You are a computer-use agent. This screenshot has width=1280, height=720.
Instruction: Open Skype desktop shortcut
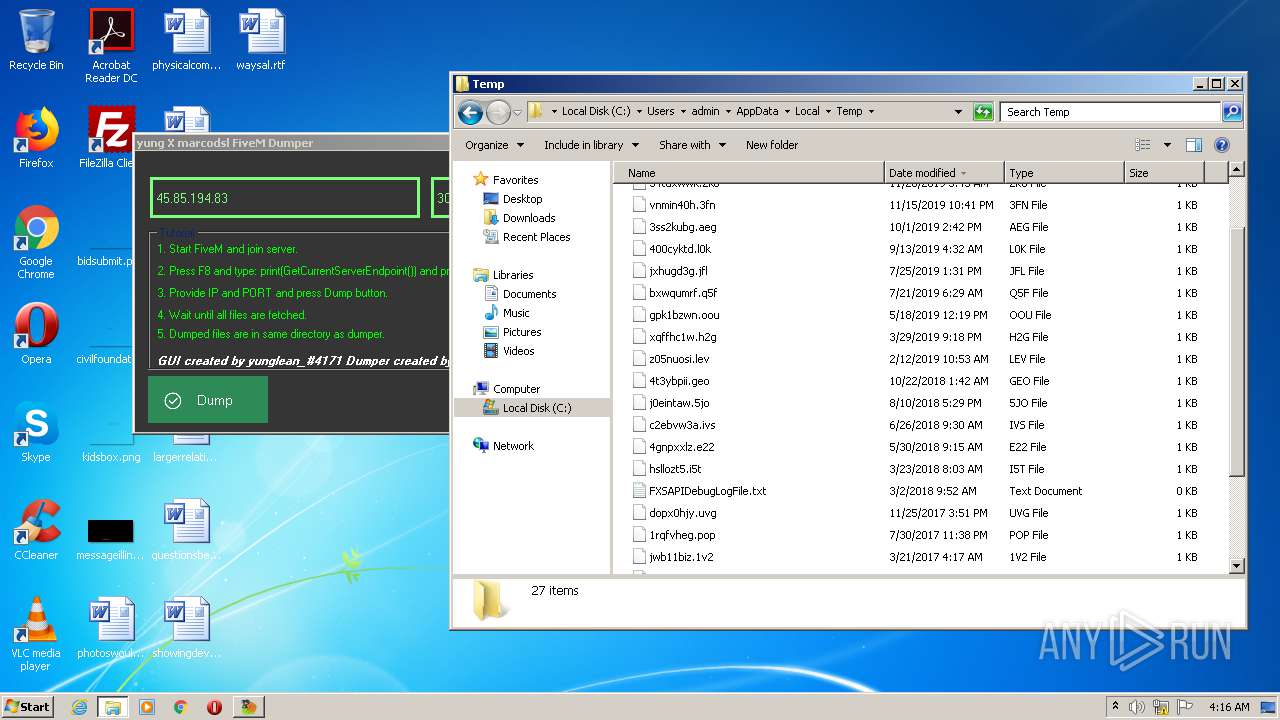[x=36, y=432]
